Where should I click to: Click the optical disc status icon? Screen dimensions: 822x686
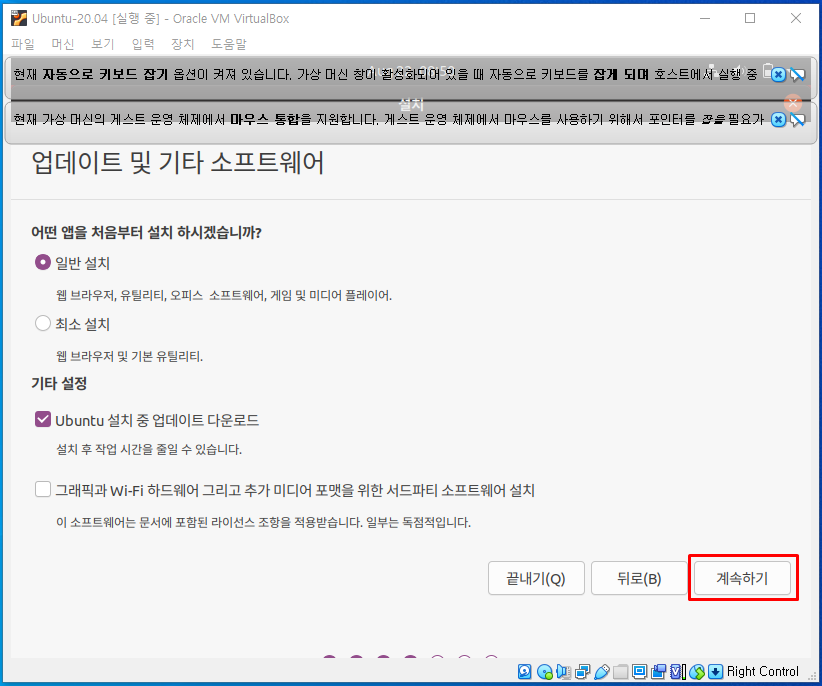tap(545, 671)
